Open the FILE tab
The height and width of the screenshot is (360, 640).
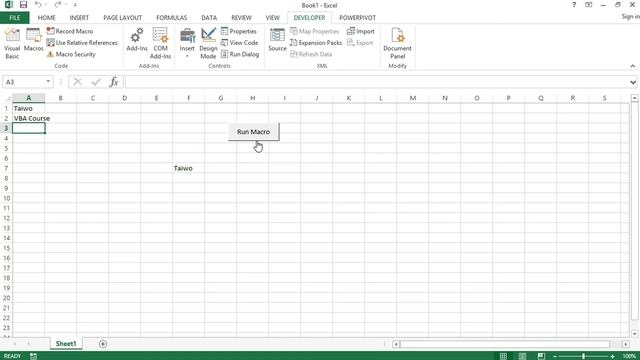coord(14,18)
